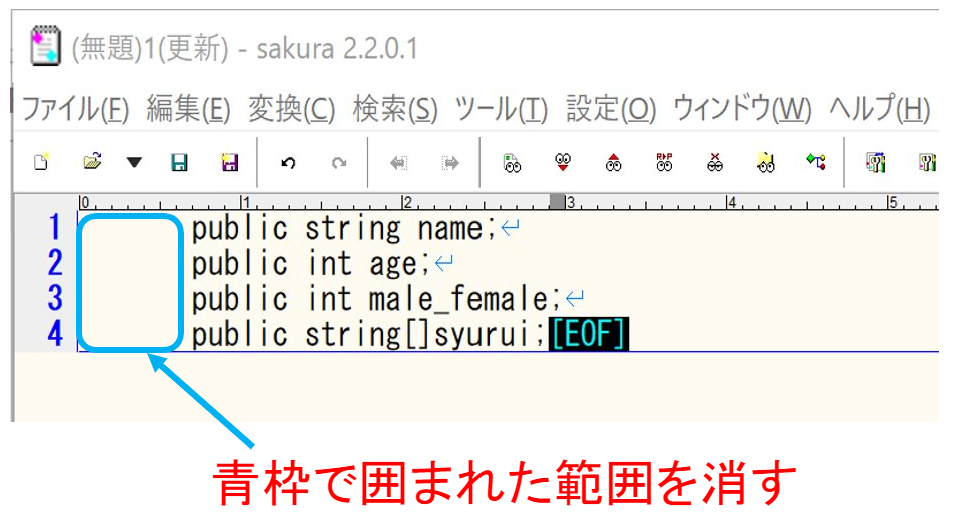Viewport: 956px width, 516px height.
Task: Click the [EOF] marker
Action: [x=589, y=334]
